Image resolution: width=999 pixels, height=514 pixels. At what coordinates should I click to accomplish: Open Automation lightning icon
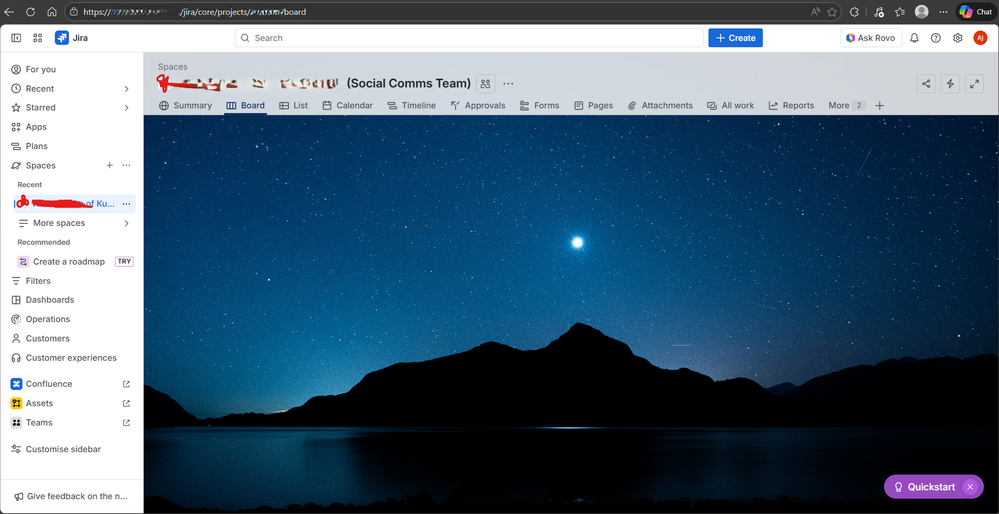(951, 83)
